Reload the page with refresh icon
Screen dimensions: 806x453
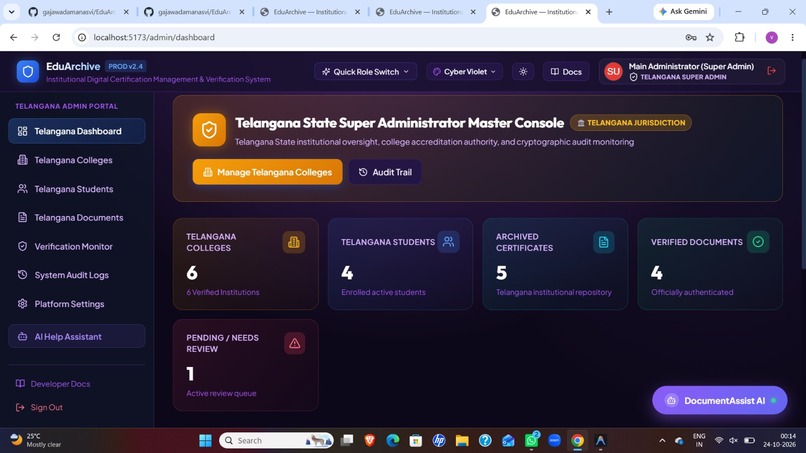(x=57, y=37)
